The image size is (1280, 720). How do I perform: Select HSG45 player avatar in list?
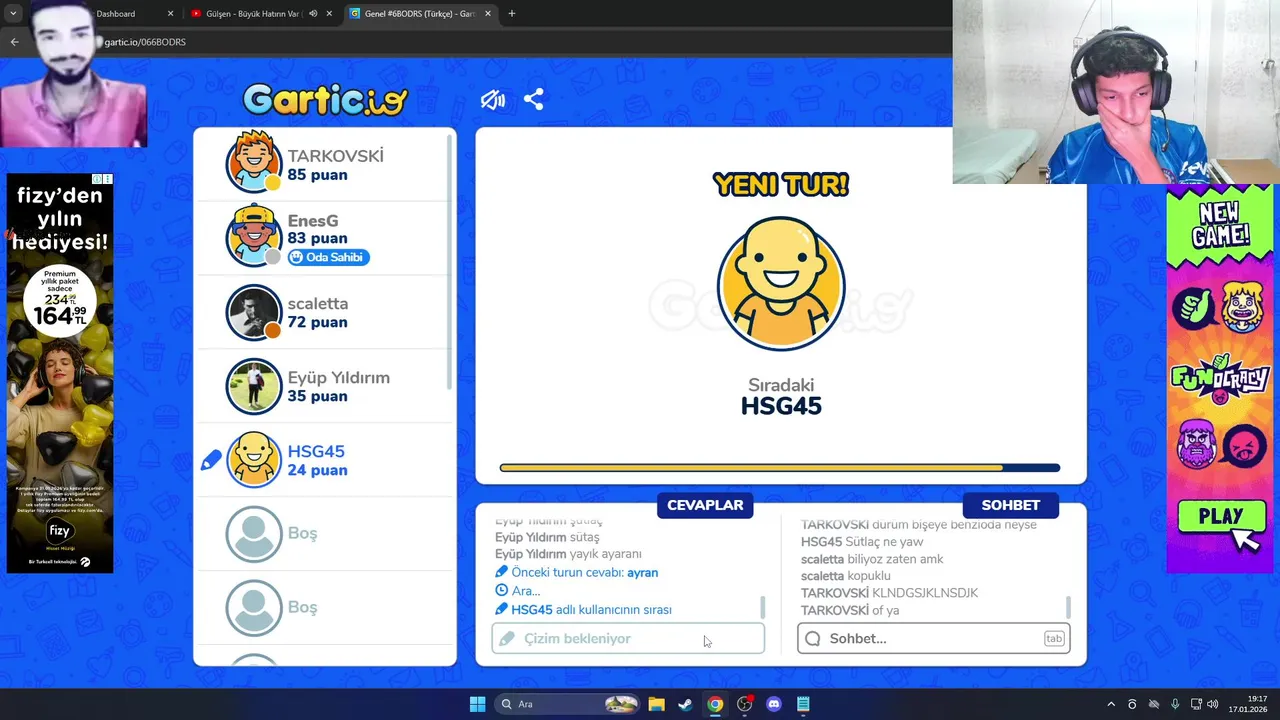(x=254, y=460)
